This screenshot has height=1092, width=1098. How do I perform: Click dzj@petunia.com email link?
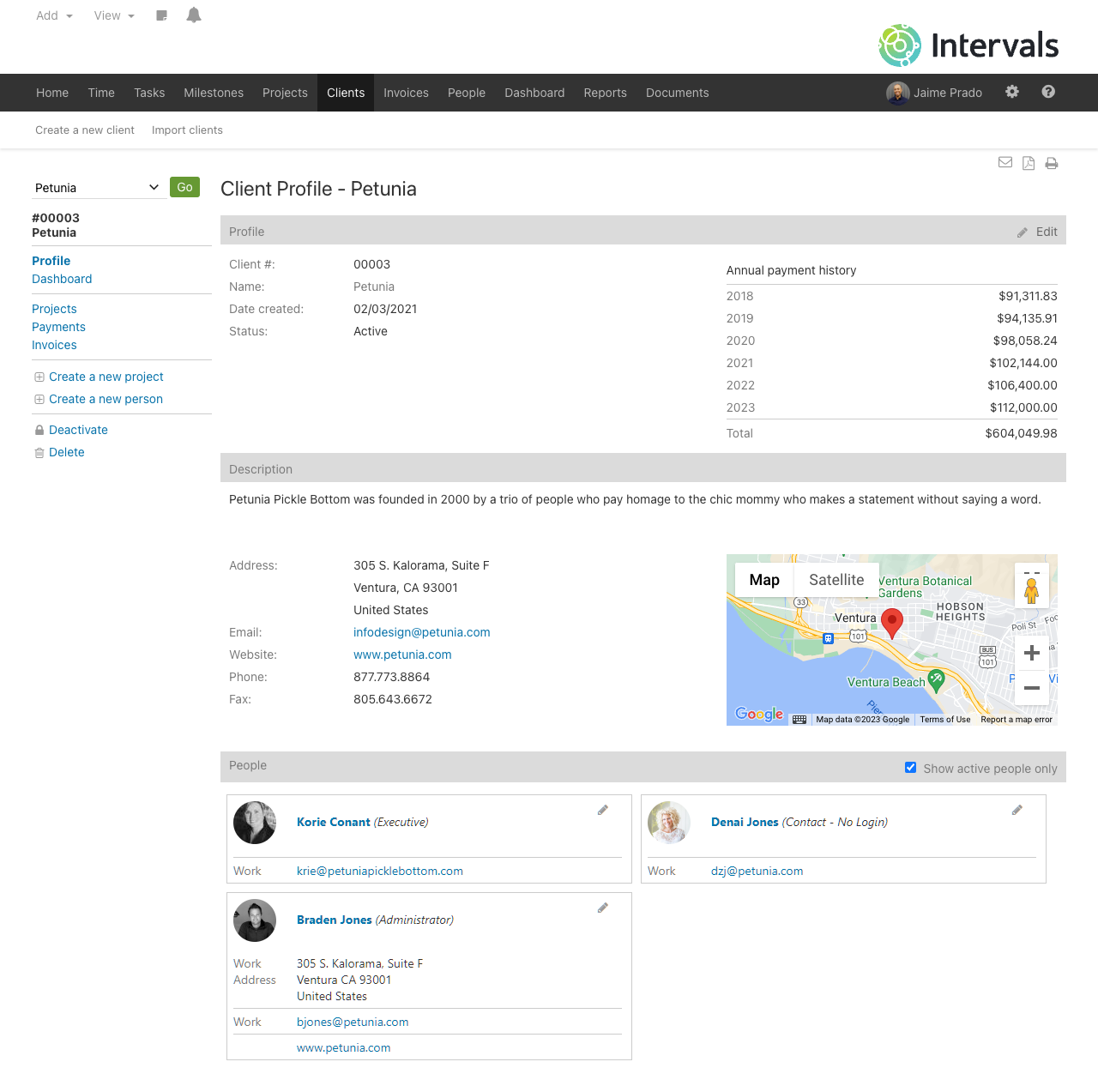click(x=757, y=871)
